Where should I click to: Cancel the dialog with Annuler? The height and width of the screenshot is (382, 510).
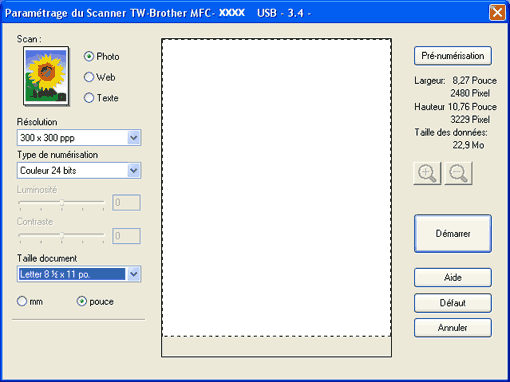click(453, 328)
